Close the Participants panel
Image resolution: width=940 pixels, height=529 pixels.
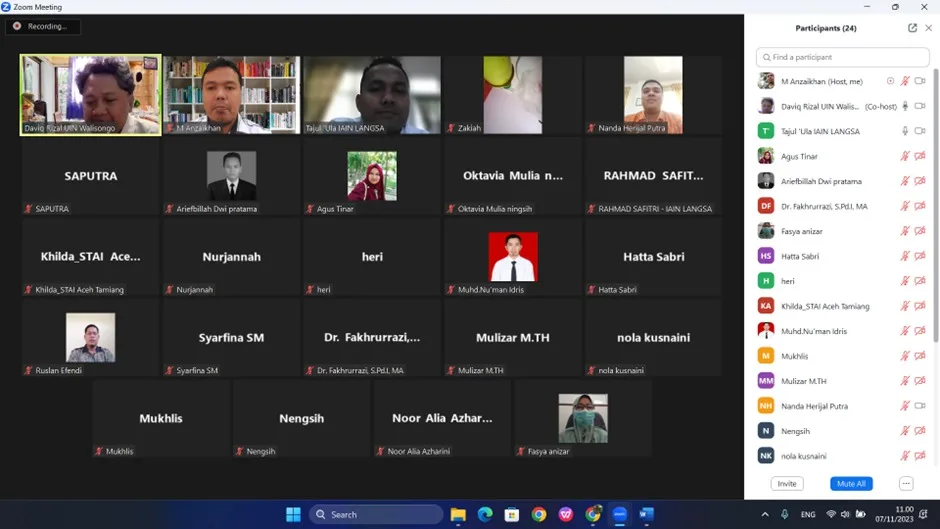tap(928, 28)
